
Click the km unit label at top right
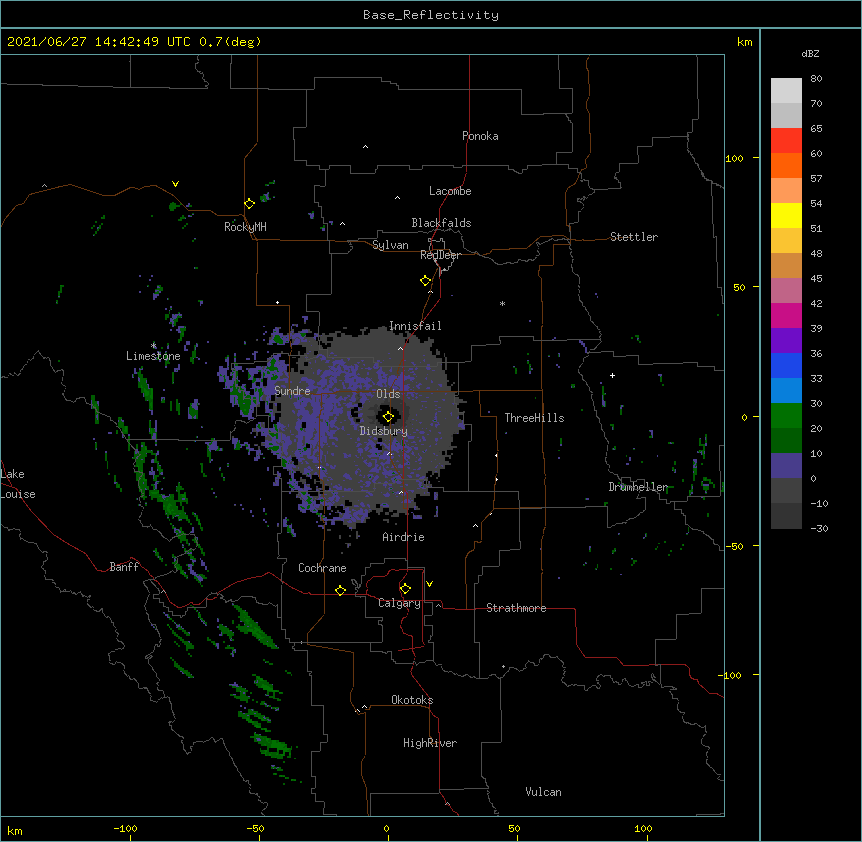pyautogui.click(x=745, y=42)
